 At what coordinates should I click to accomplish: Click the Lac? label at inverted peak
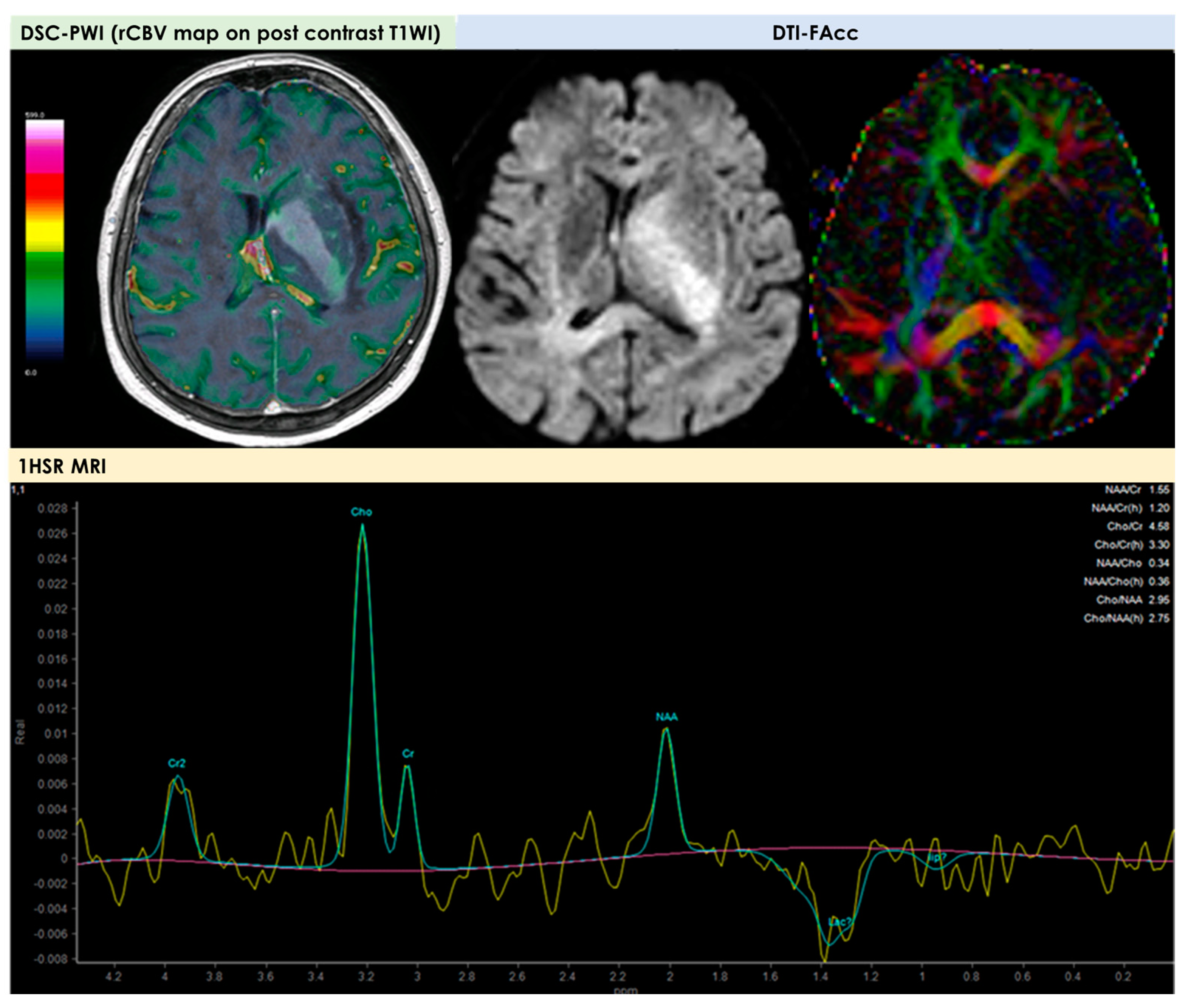pyautogui.click(x=840, y=922)
